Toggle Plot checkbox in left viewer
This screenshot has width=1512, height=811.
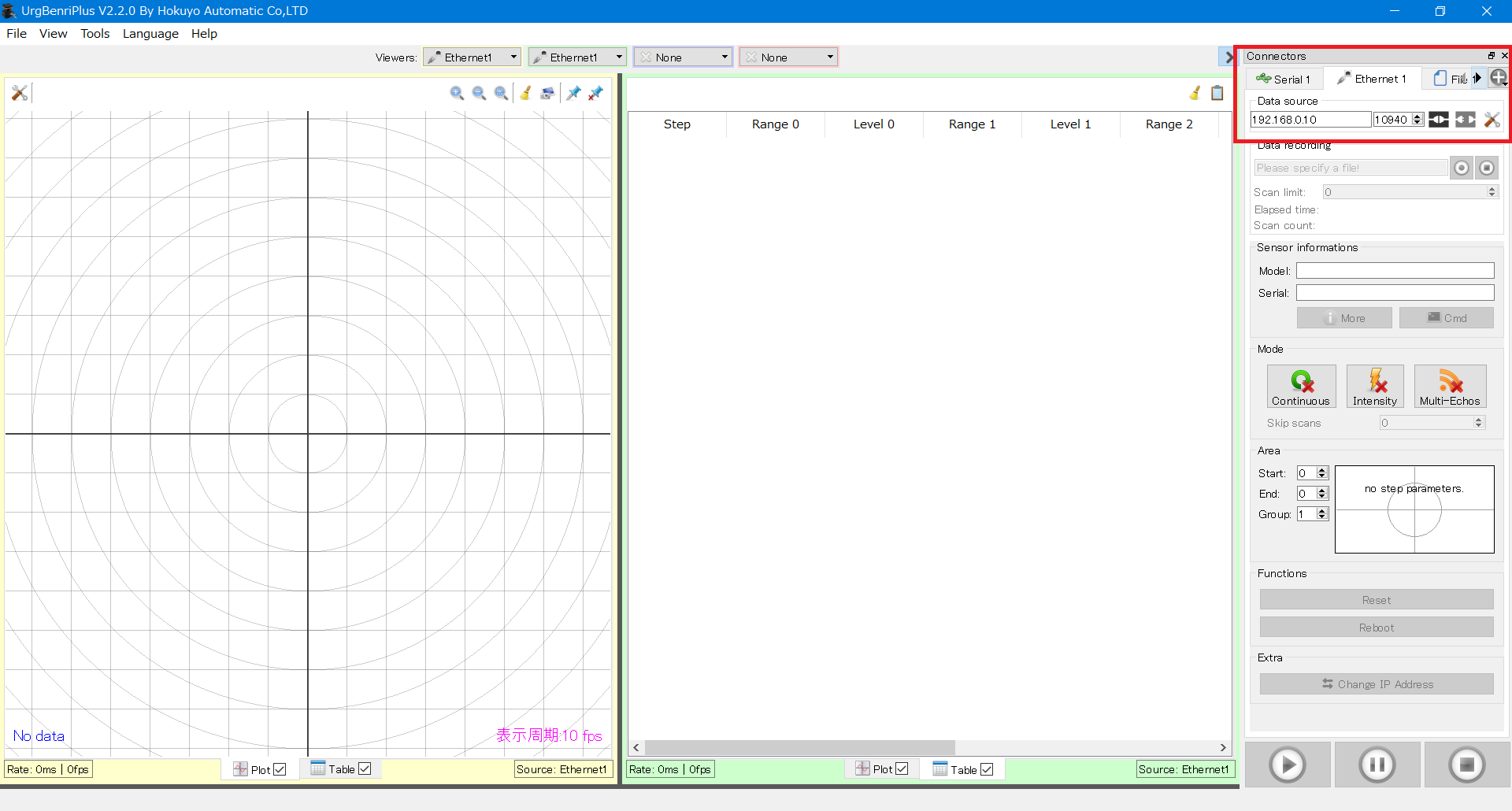click(x=280, y=769)
